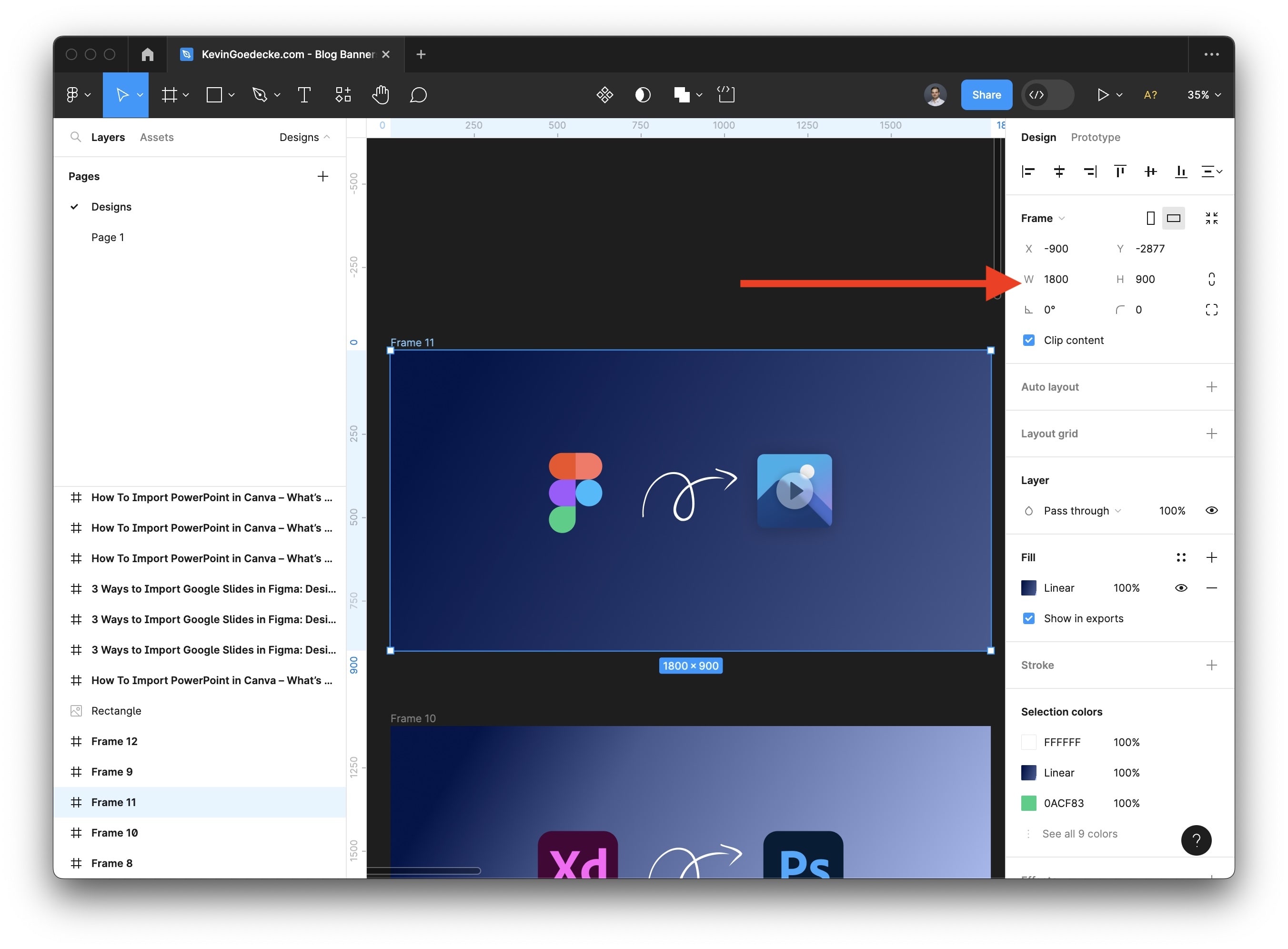
Task: Click the mask contrast icon
Action: pos(643,95)
